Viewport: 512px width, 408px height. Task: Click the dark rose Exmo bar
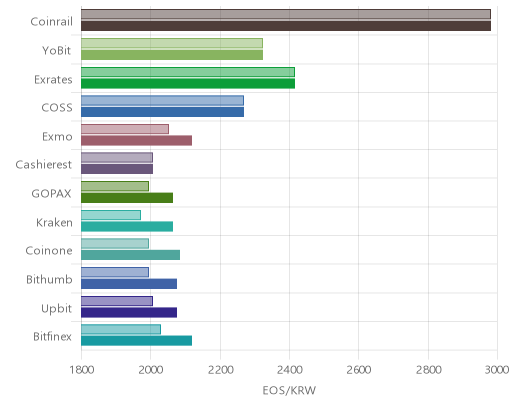coord(136,141)
